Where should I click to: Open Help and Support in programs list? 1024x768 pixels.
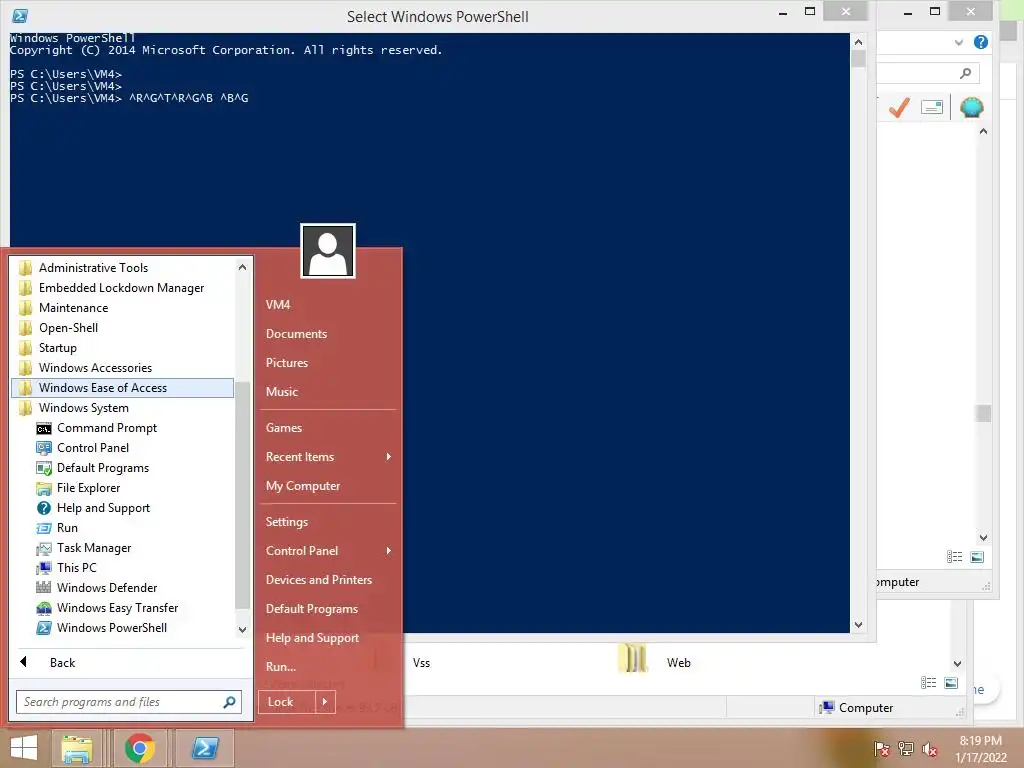point(103,508)
